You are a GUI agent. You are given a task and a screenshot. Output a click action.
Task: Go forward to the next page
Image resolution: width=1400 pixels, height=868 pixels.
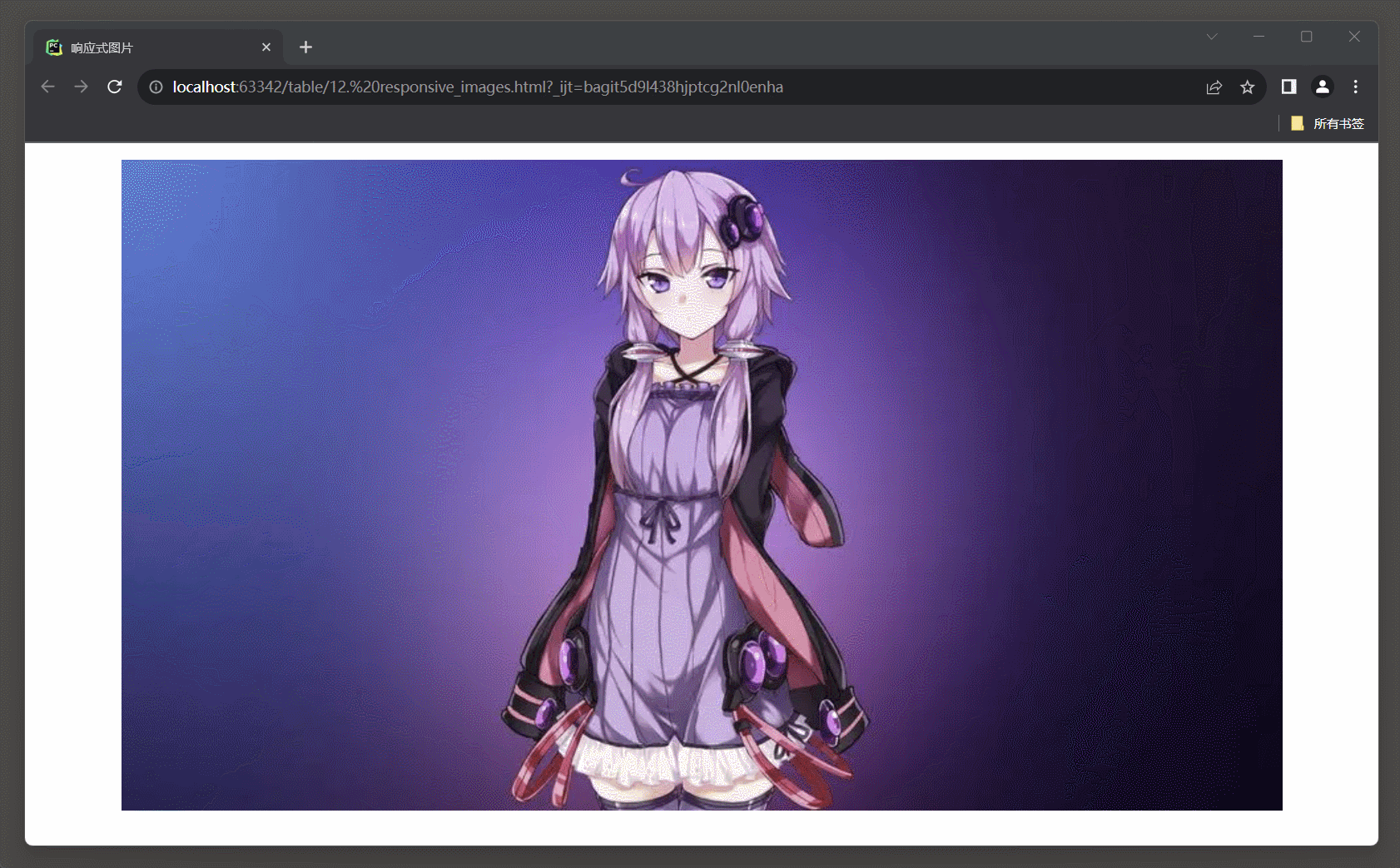(x=81, y=87)
